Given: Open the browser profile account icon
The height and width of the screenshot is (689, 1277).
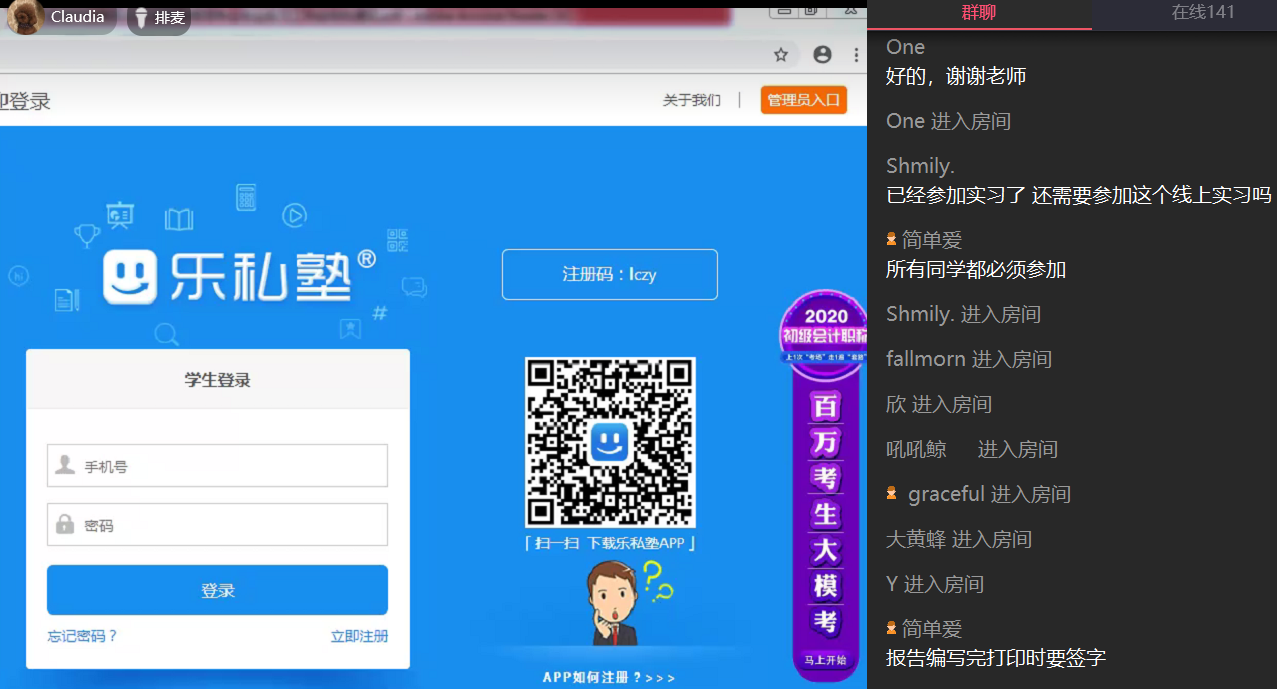Looking at the screenshot, I should point(822,55).
